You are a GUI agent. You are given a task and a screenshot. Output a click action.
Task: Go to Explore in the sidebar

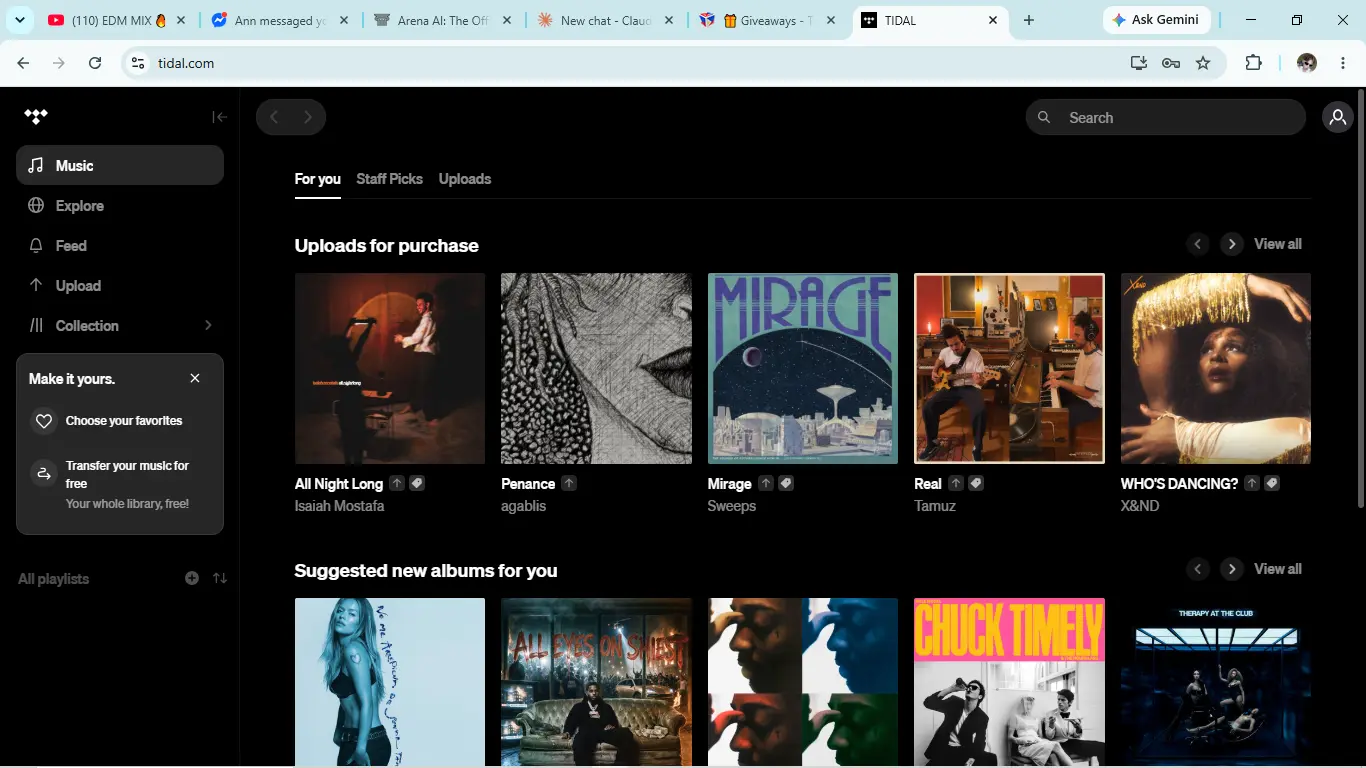(x=120, y=205)
